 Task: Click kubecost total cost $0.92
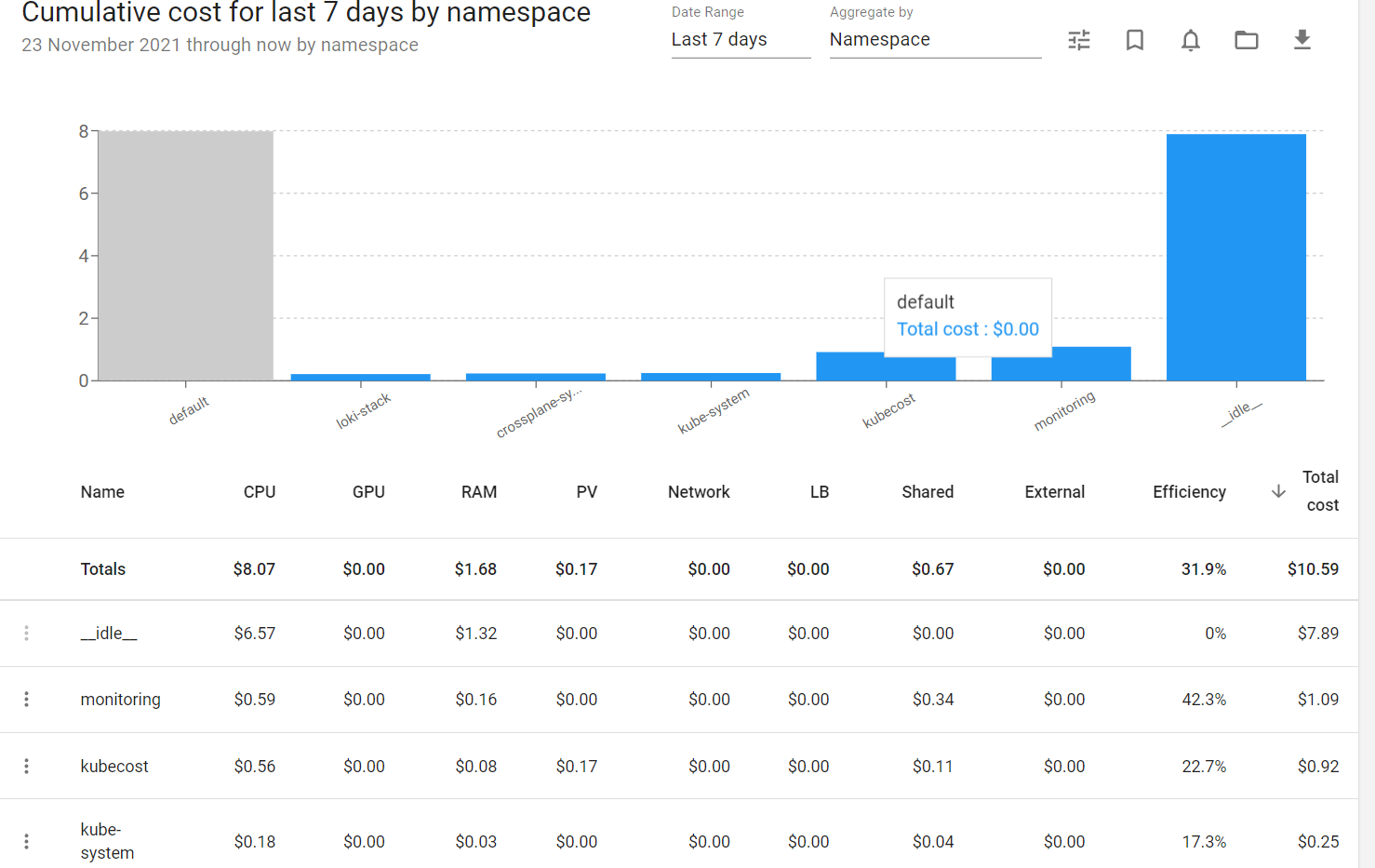[1318, 767]
